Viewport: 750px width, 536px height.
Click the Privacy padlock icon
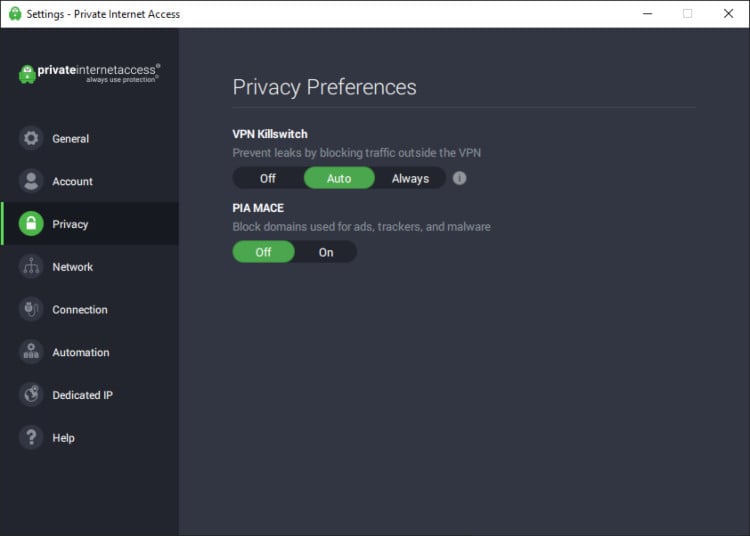coord(31,224)
